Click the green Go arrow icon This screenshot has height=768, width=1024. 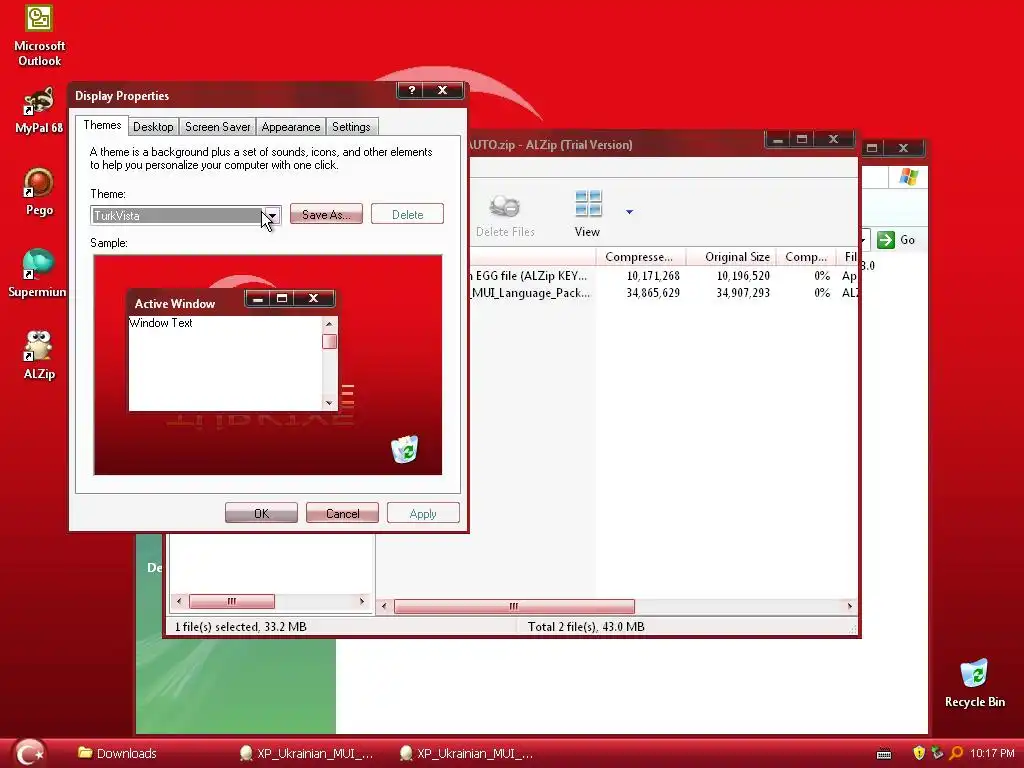click(886, 240)
